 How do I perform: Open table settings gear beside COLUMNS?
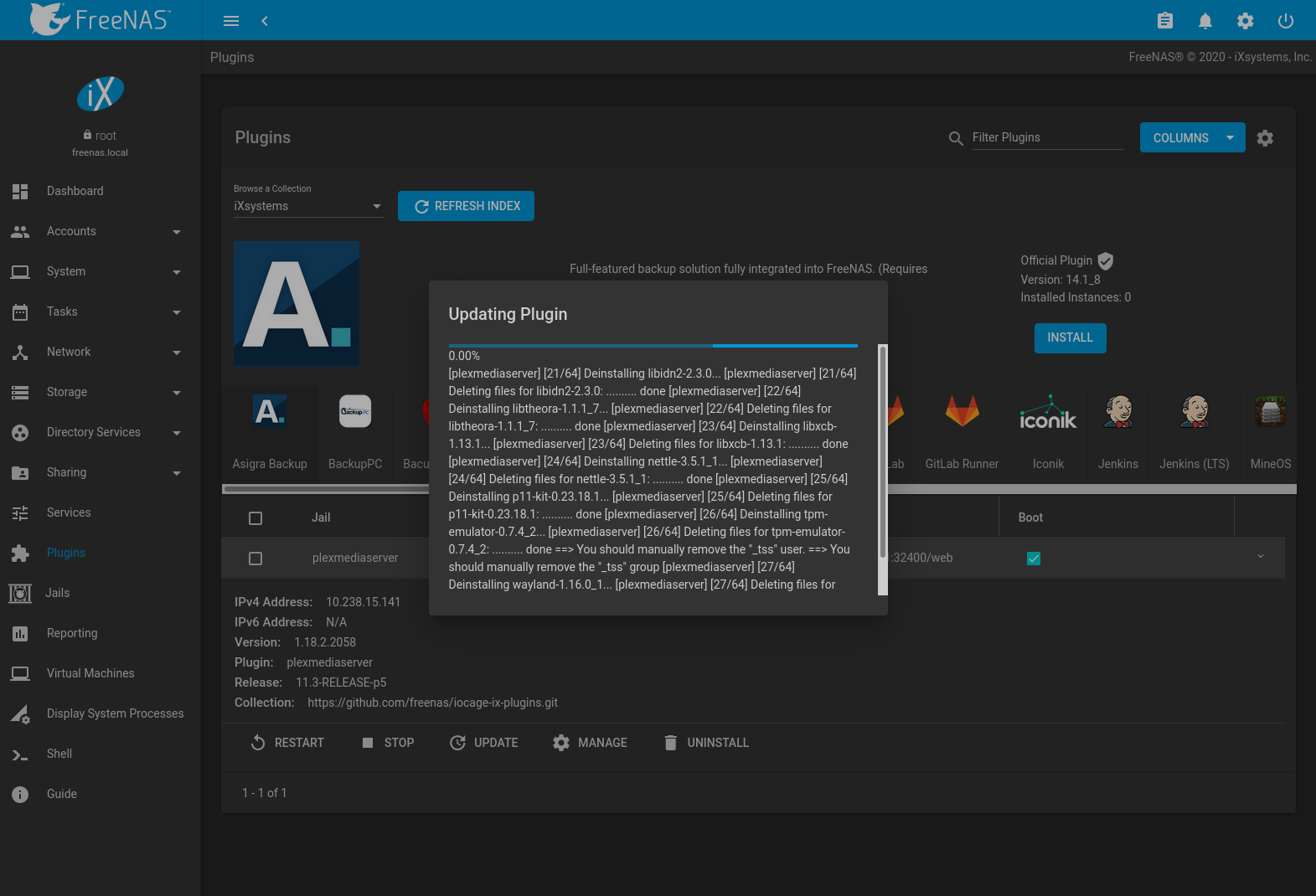coord(1265,138)
